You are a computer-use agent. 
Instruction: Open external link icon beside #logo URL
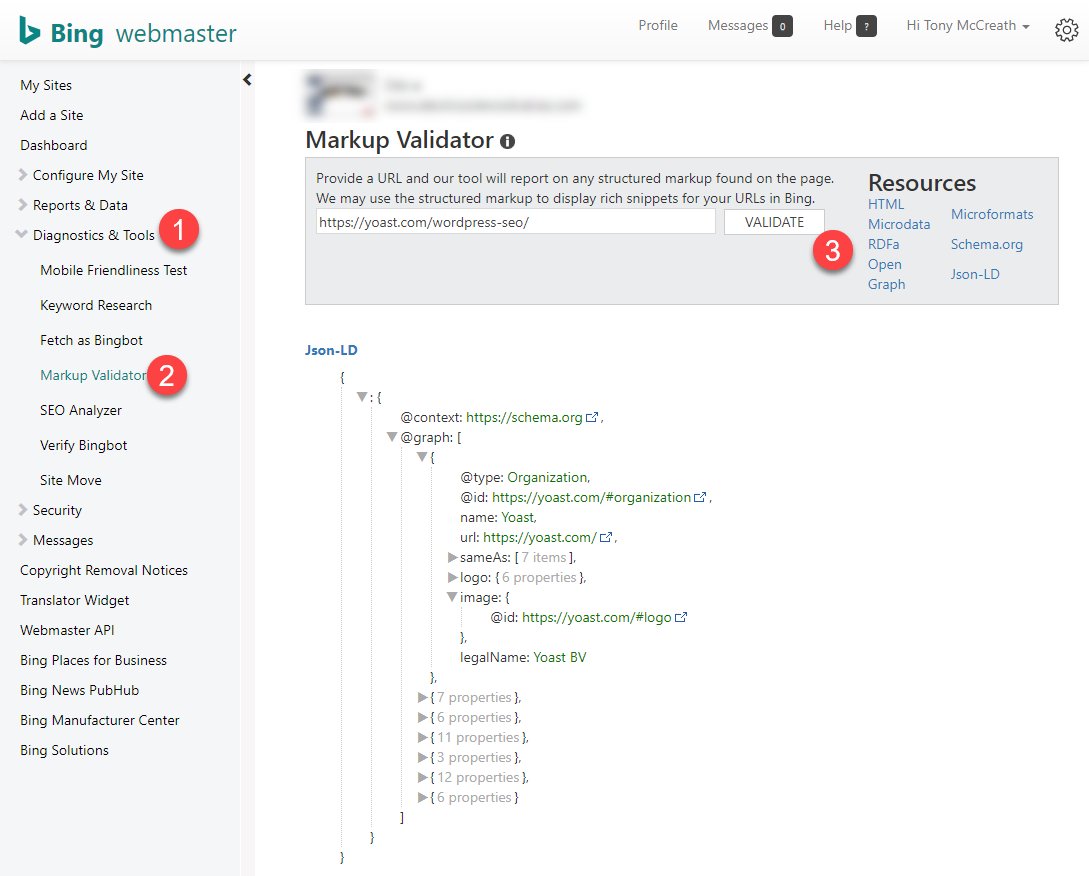(681, 618)
